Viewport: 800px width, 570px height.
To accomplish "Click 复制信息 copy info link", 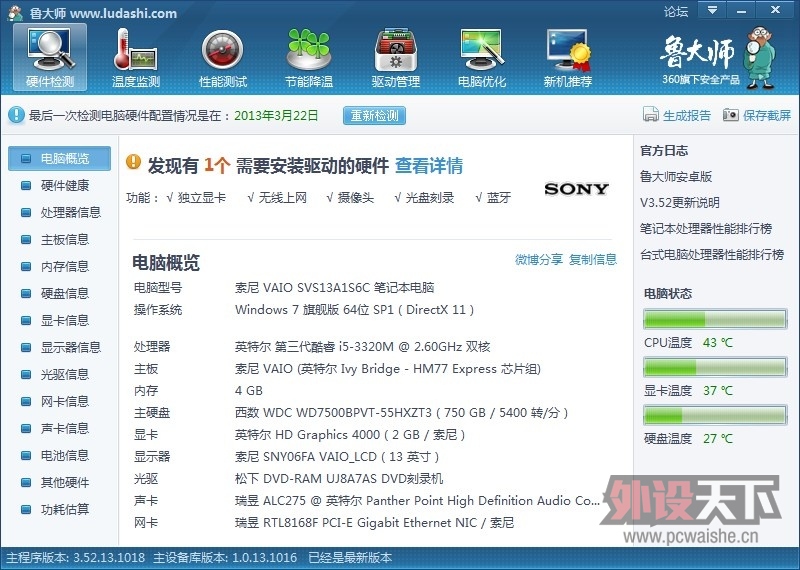I will point(593,259).
